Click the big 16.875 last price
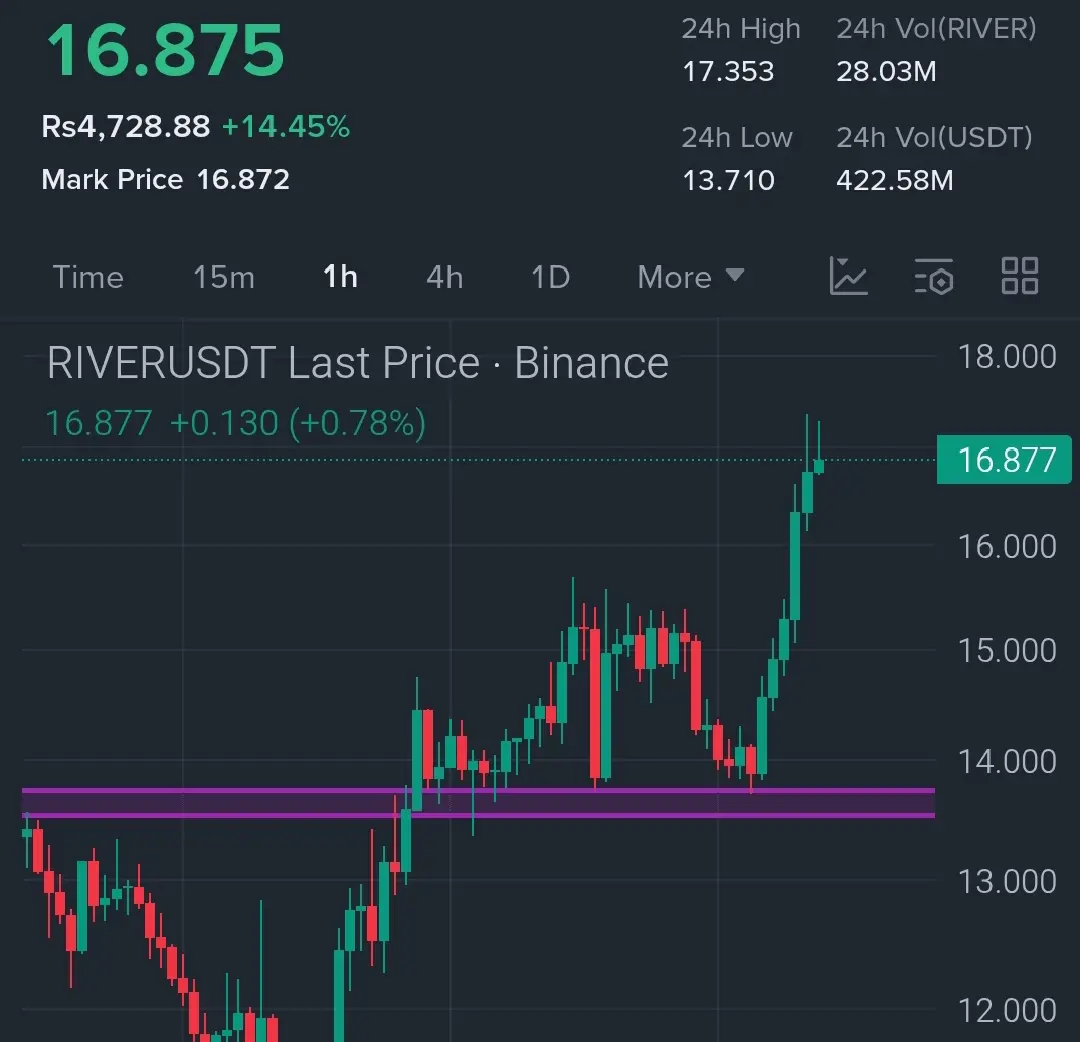The image size is (1080, 1042). [165, 51]
